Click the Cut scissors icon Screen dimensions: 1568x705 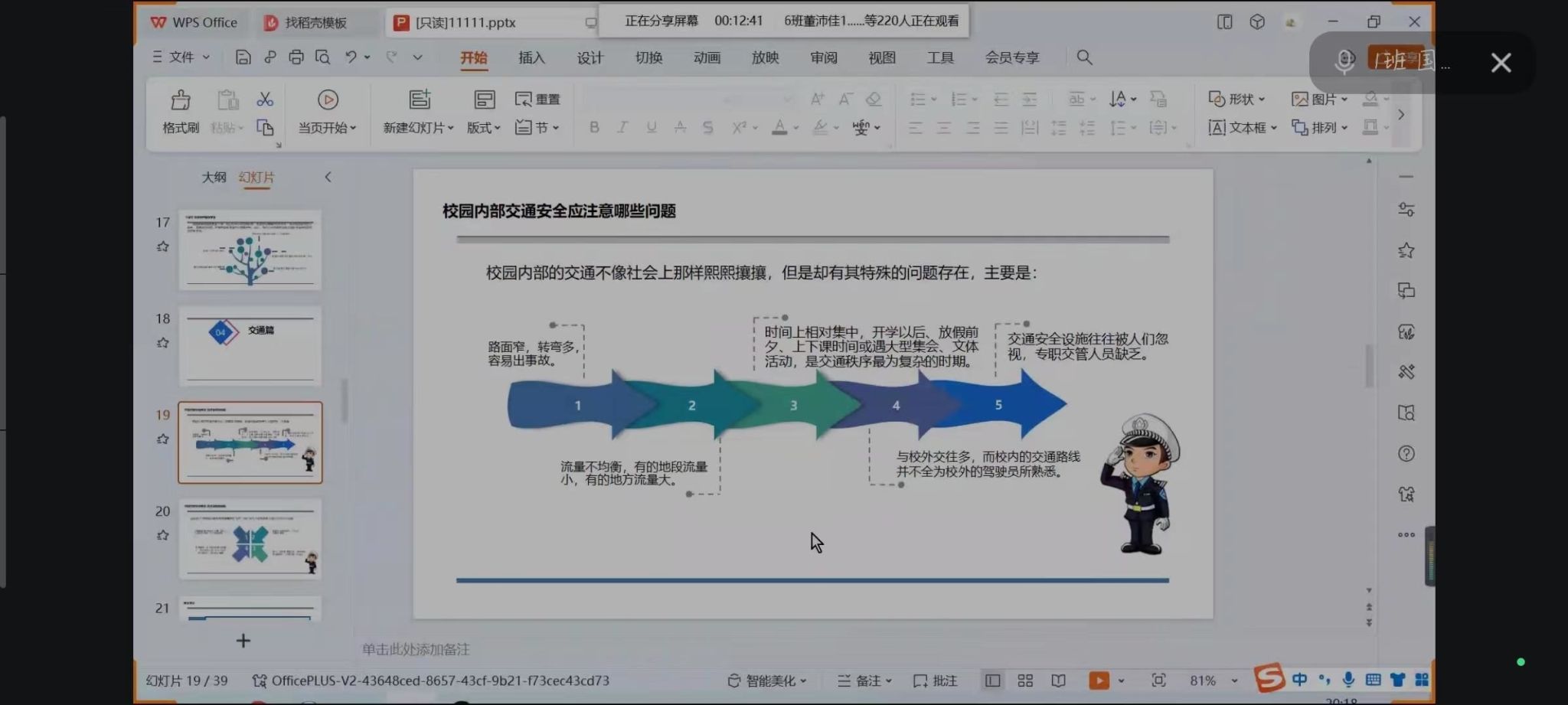coord(265,100)
